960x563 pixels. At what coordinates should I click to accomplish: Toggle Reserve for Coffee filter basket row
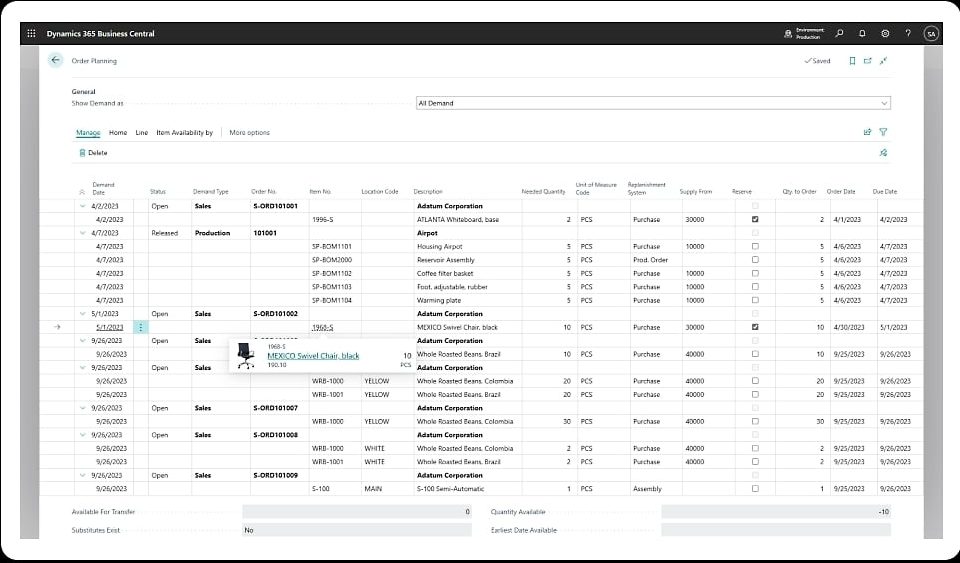[755, 273]
